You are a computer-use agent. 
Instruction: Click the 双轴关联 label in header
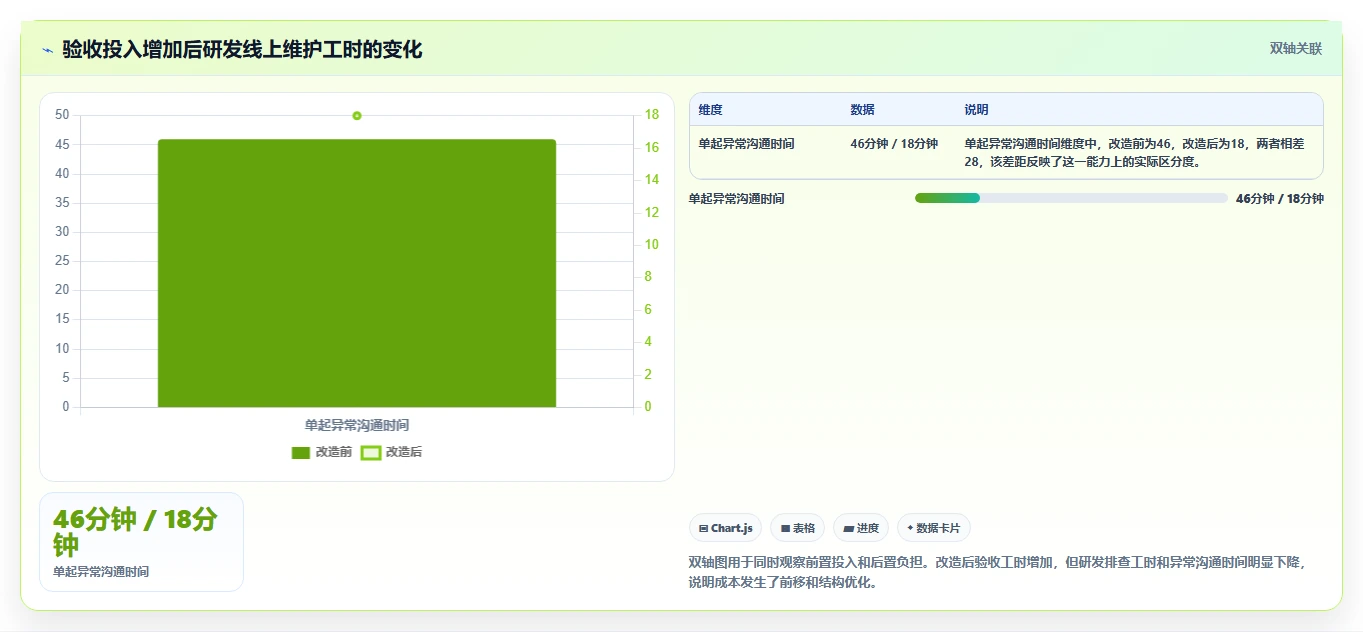point(1296,49)
